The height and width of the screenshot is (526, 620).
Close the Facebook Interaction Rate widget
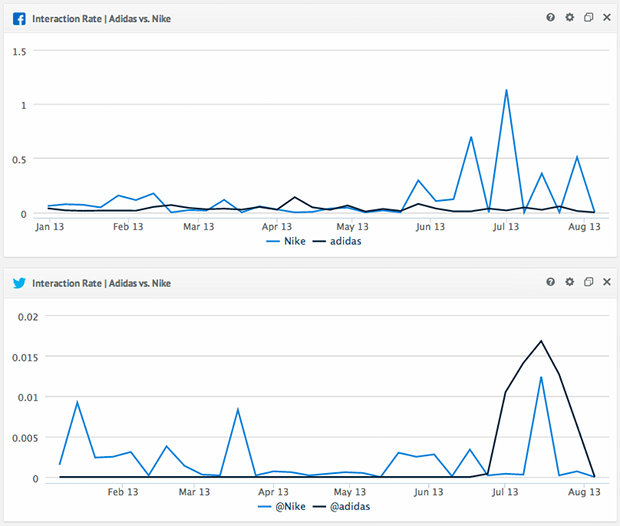point(607,17)
